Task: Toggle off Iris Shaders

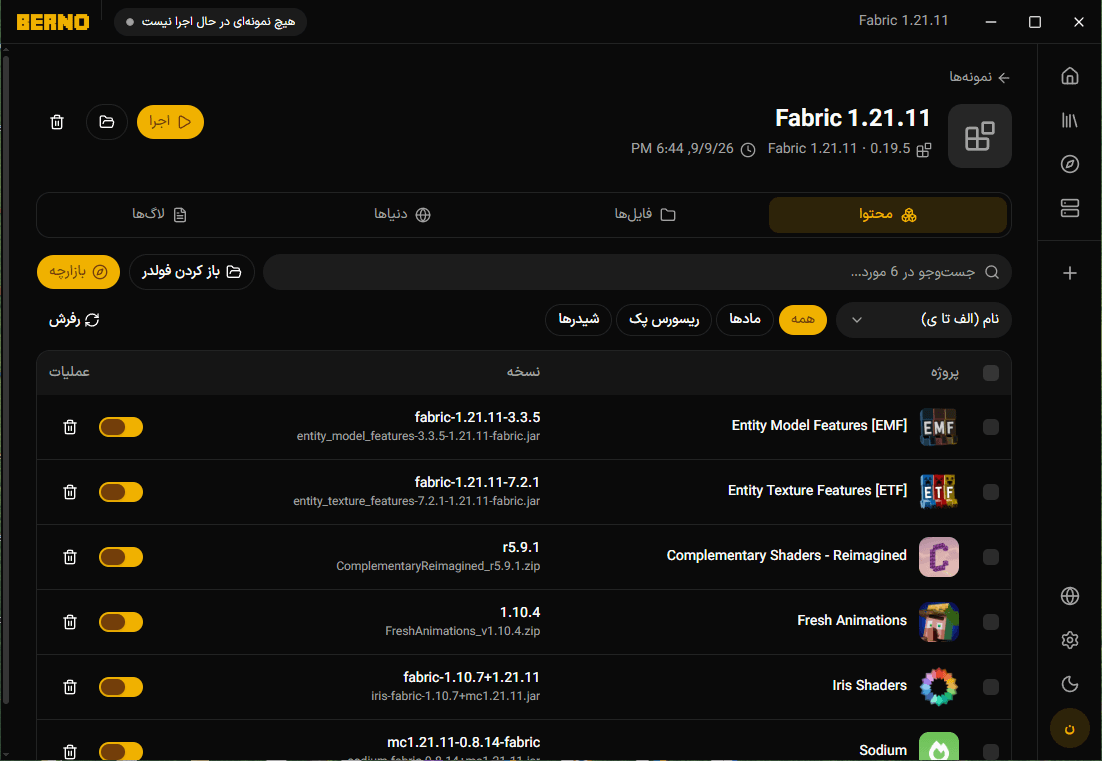Action: [121, 687]
